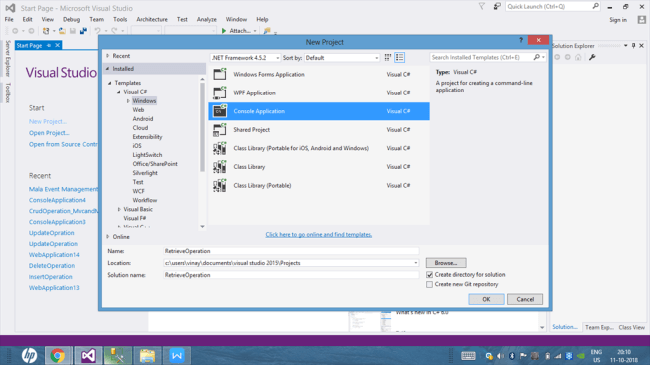Click the Open Project... link on Start Page
This screenshot has height=365, width=650.
tap(49, 133)
